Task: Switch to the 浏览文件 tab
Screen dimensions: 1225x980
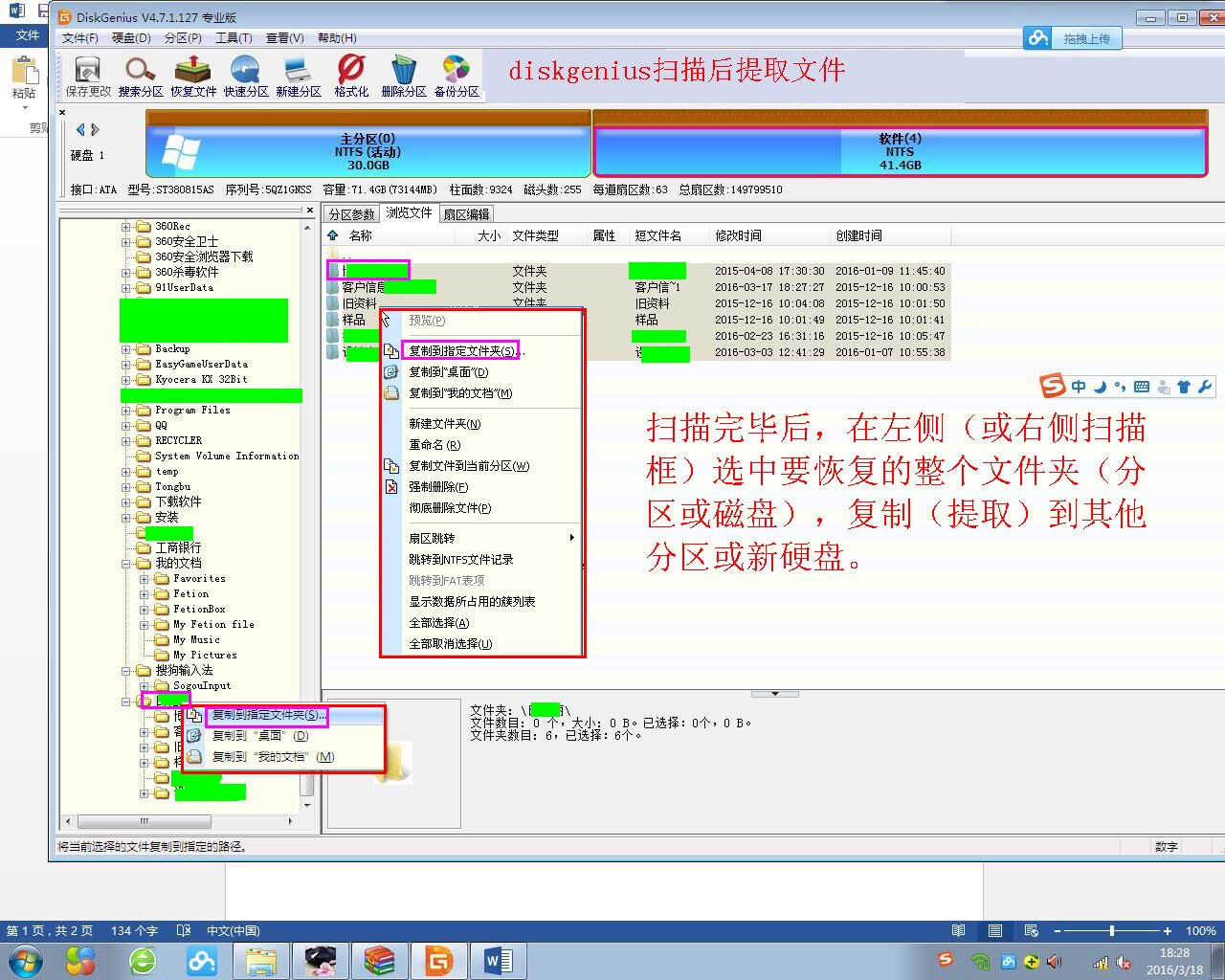Action: point(409,212)
